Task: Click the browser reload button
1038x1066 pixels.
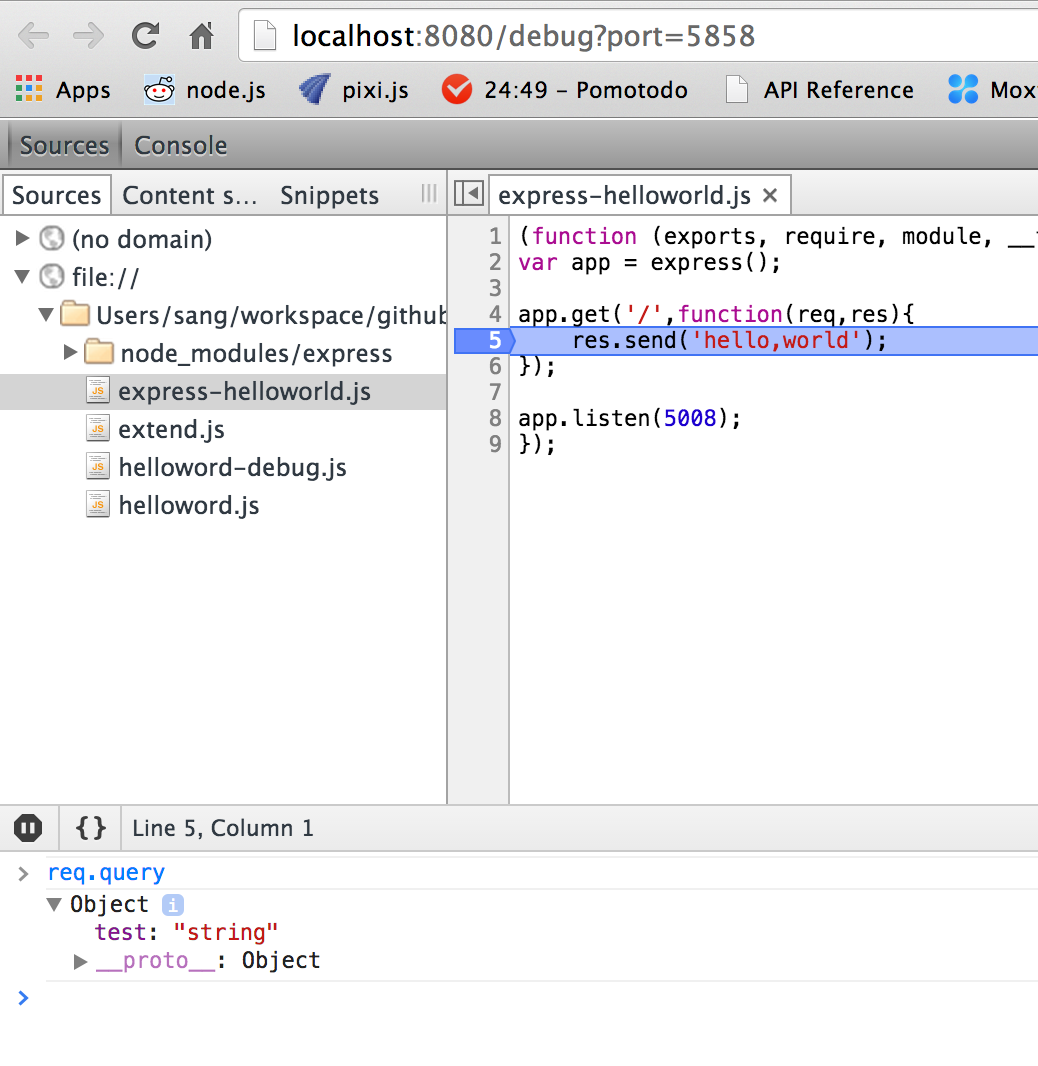Action: click(x=146, y=37)
